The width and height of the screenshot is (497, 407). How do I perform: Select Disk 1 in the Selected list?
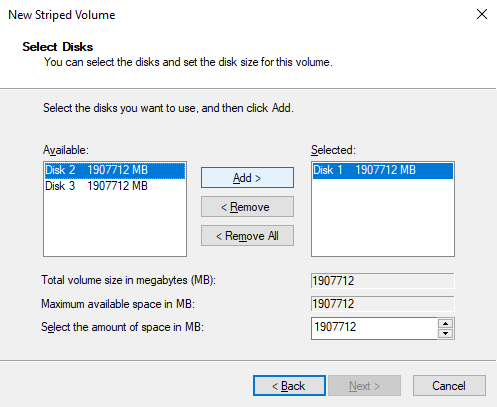point(383,170)
